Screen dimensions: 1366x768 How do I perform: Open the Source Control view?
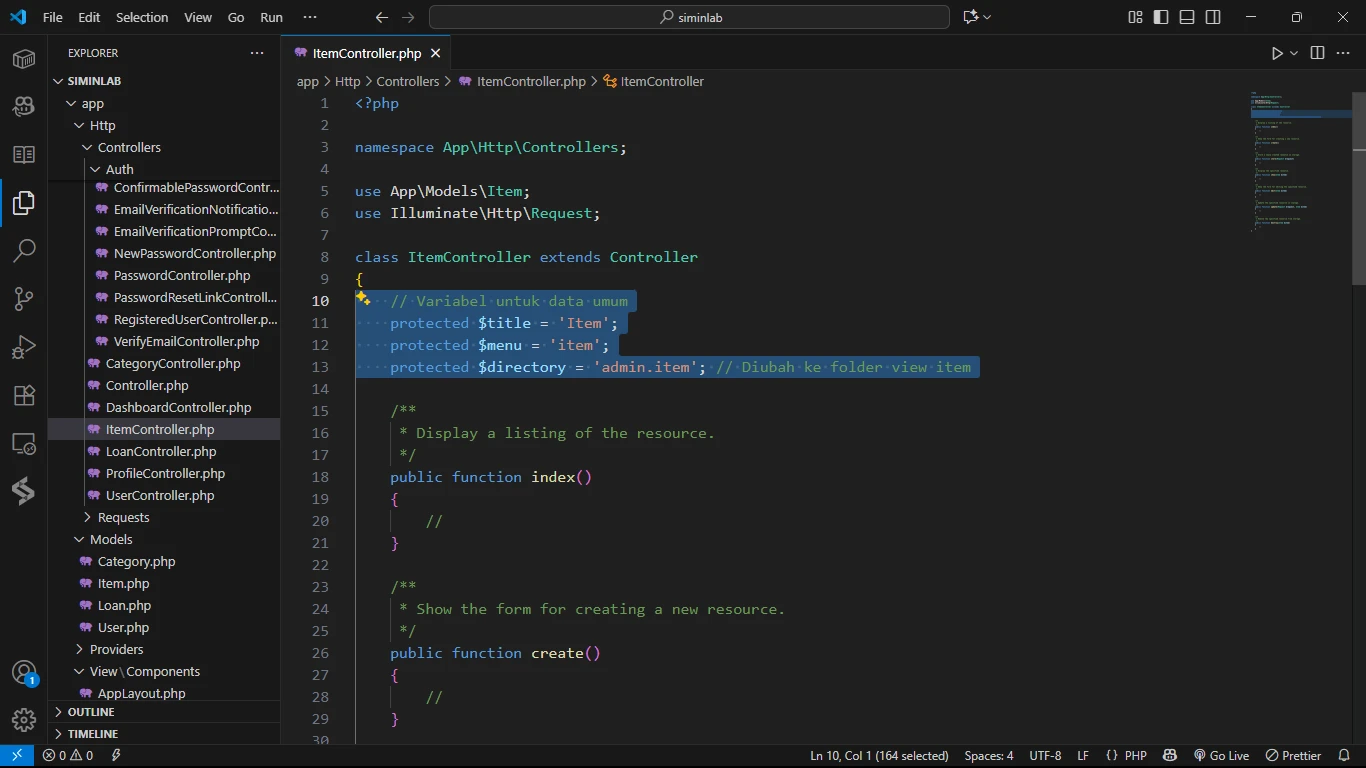[24, 298]
